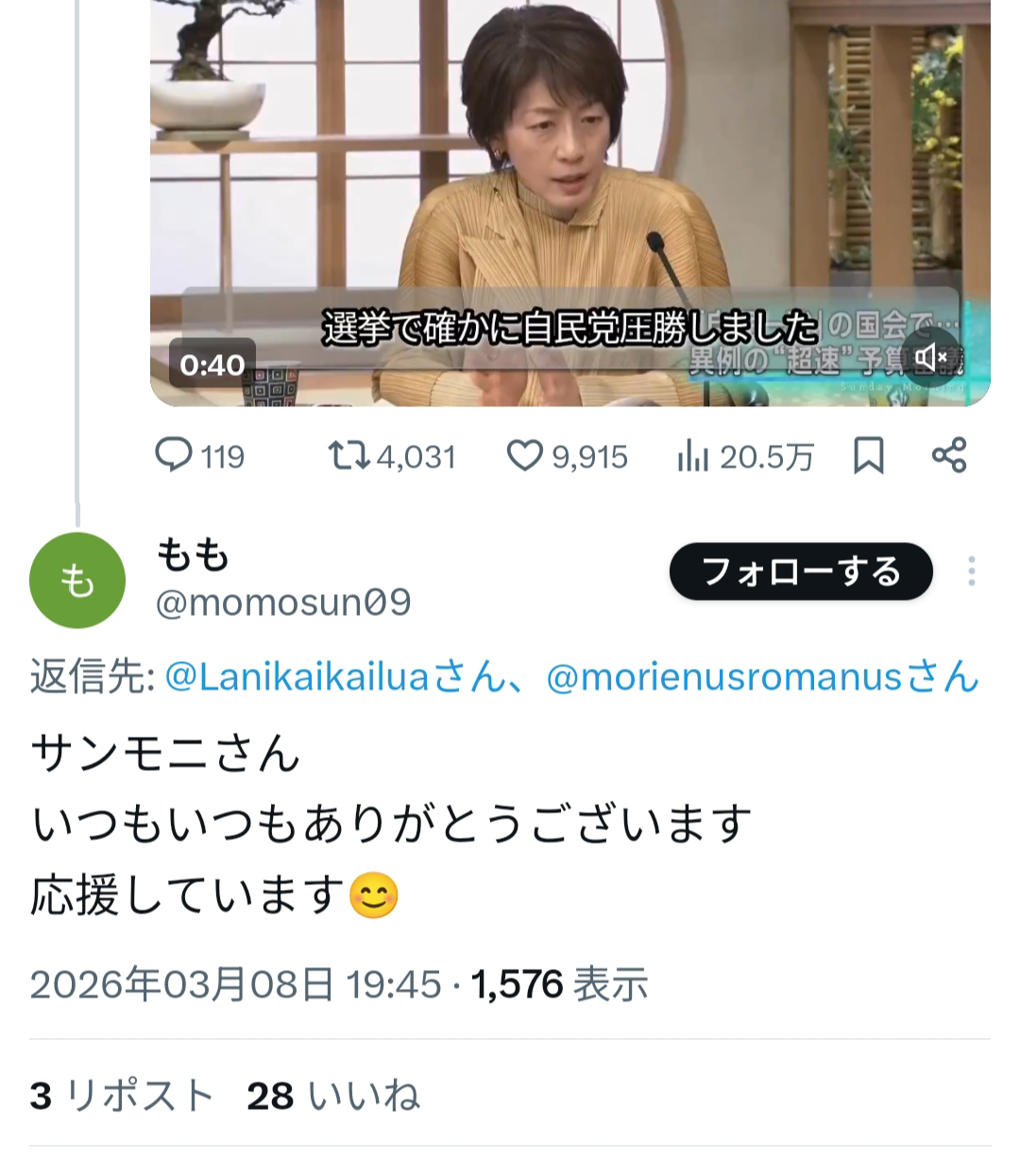1020x1176 pixels.
Task: Open the three-dot more options menu
Action: pos(971,571)
